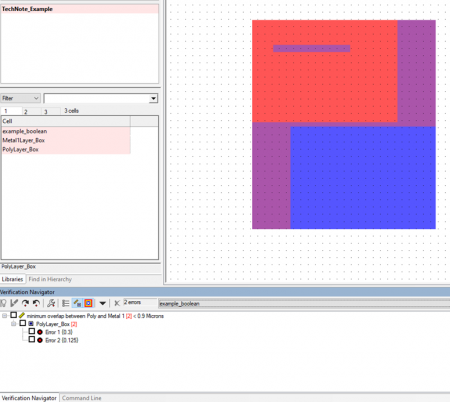
Task: Tick the Error 2 (0.125) checkbox
Action: coord(32,339)
